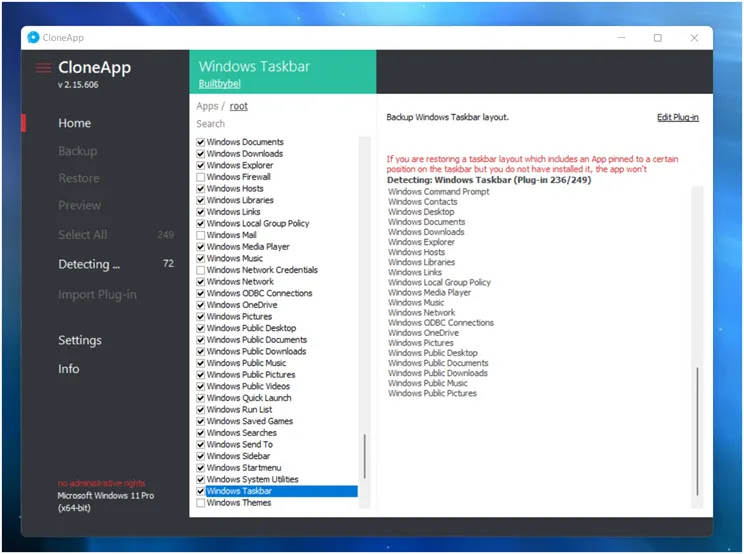Open Info in sidebar

coord(68,369)
